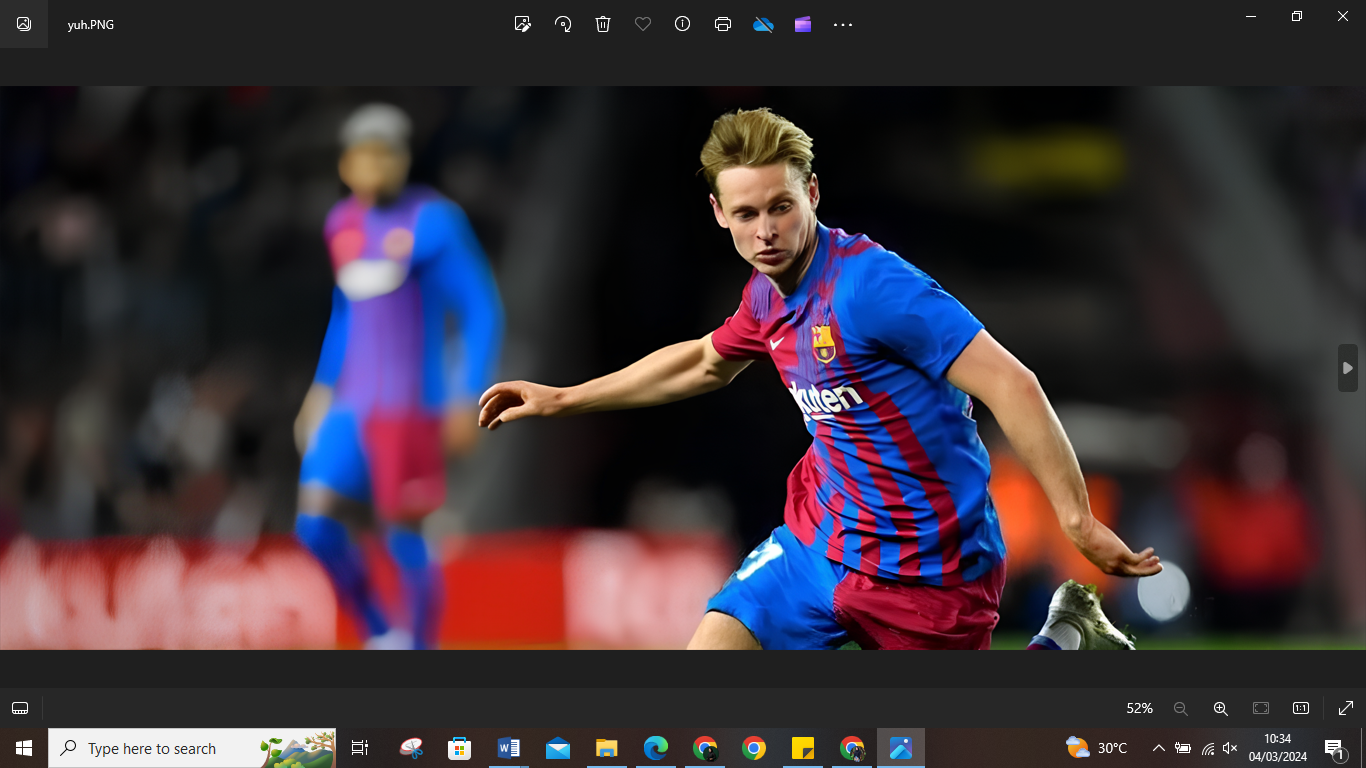1366x768 pixels.
Task: Click the muted volume icon
Action: [1231, 748]
